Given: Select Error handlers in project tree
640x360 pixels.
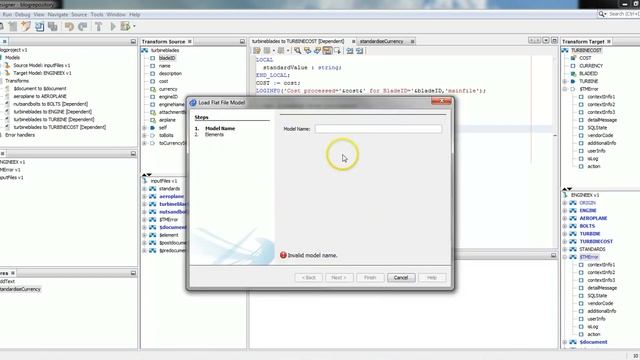Looking at the screenshot, I should (x=20, y=135).
